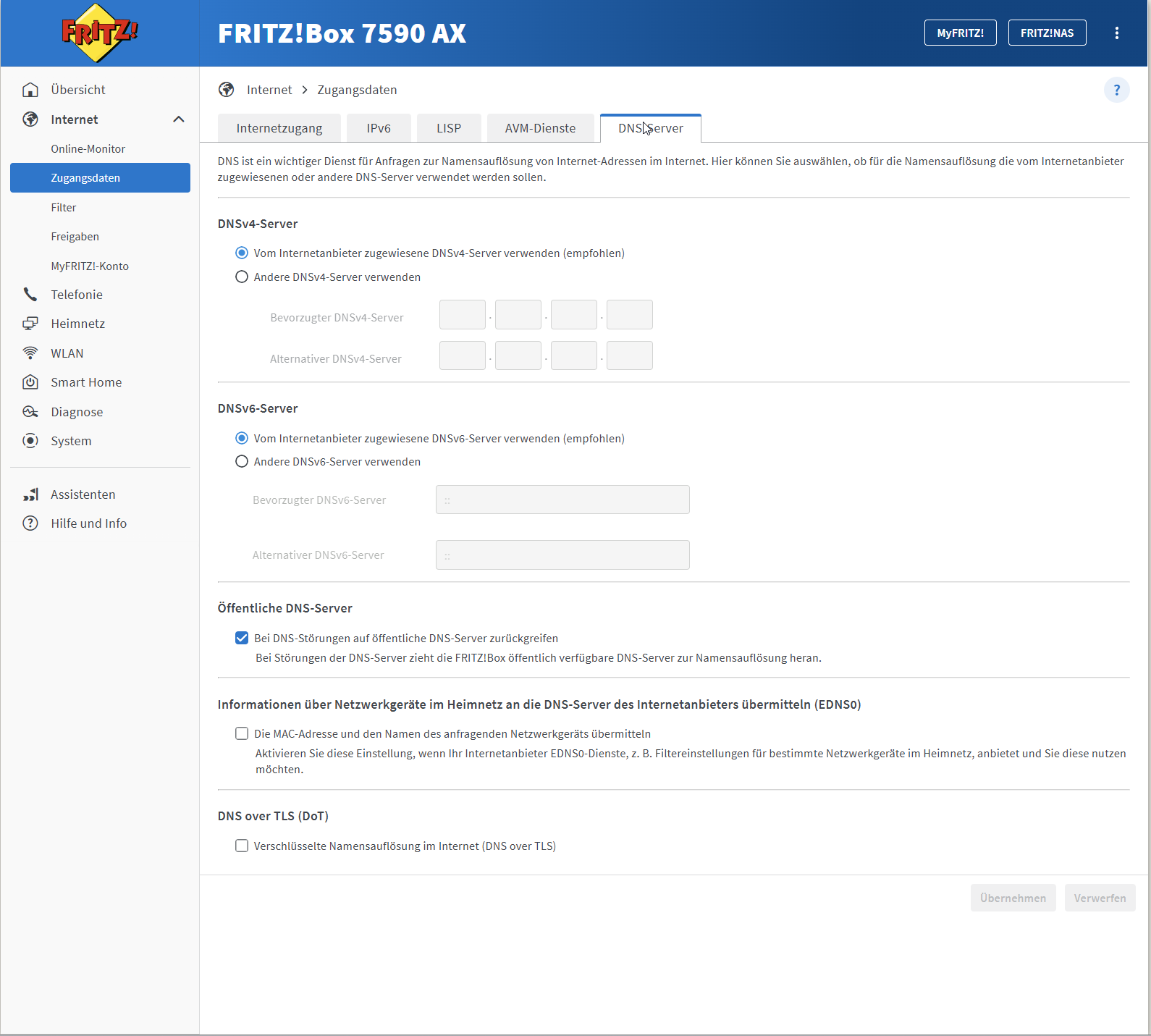Click the Übersicht home icon
This screenshot has width=1151, height=1036.
pyautogui.click(x=30, y=90)
